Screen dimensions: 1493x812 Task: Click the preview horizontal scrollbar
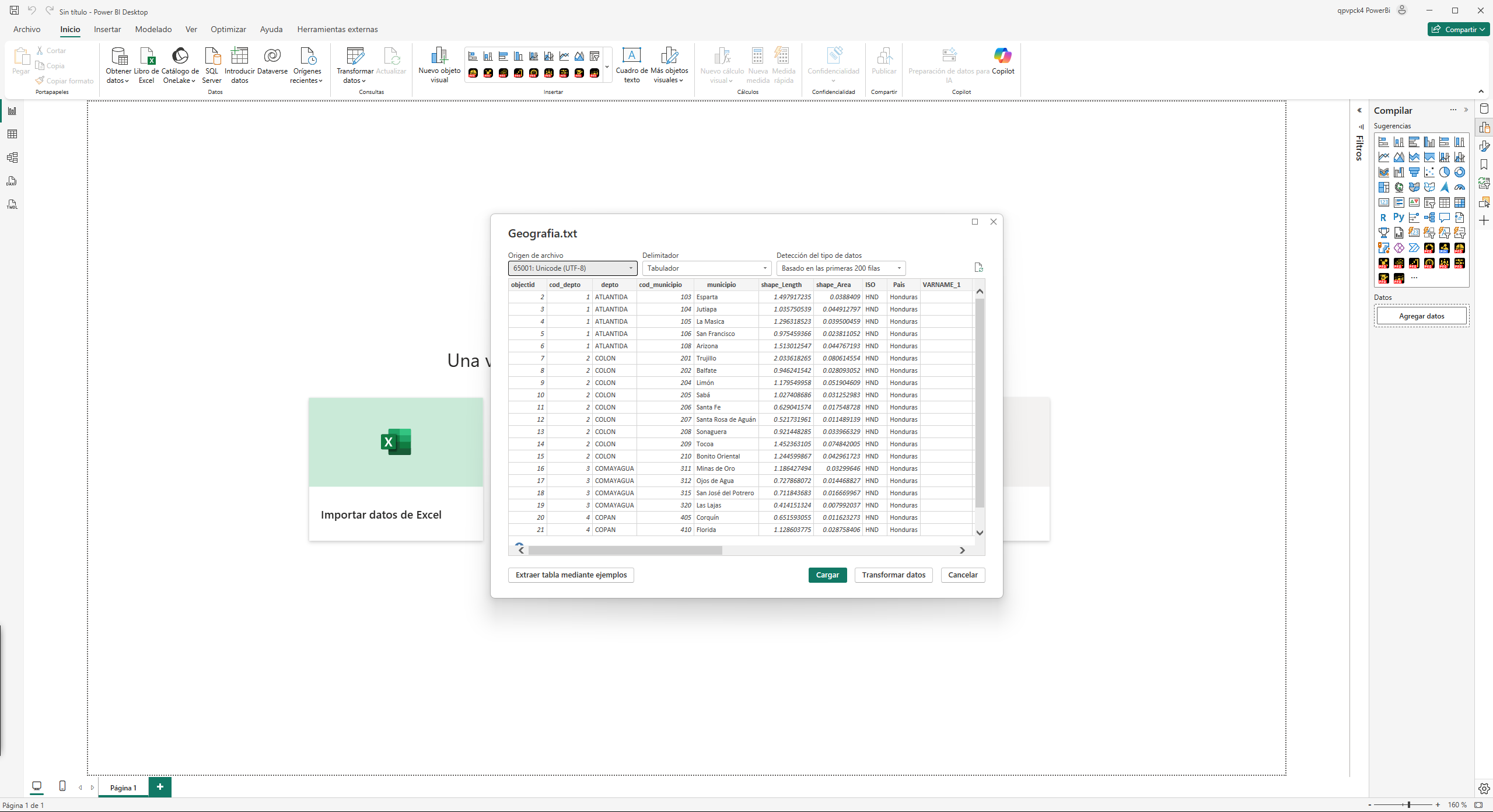tap(625, 551)
